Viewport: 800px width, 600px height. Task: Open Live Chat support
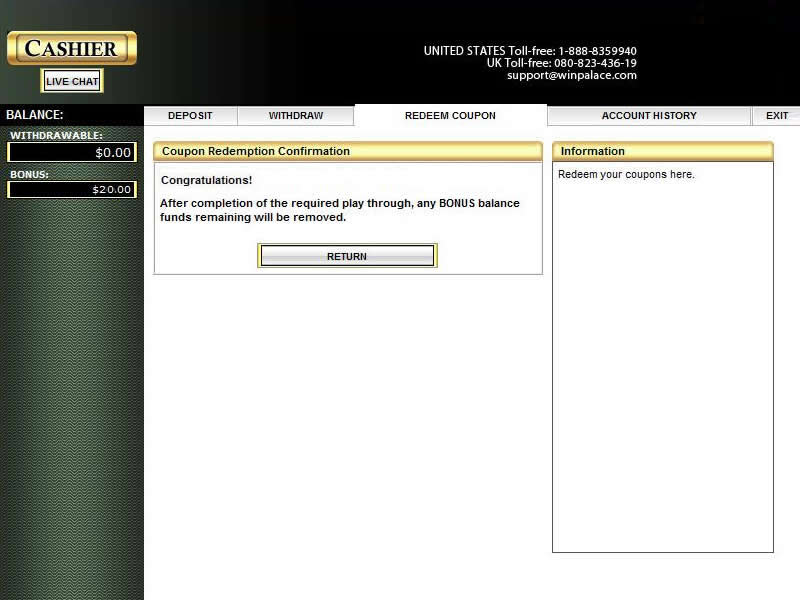[72, 81]
